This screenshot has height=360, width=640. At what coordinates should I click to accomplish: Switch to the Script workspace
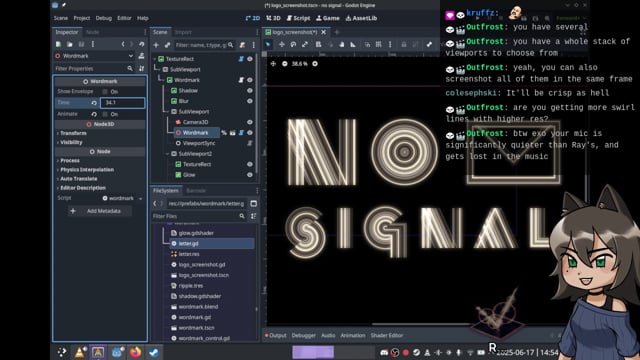point(298,18)
